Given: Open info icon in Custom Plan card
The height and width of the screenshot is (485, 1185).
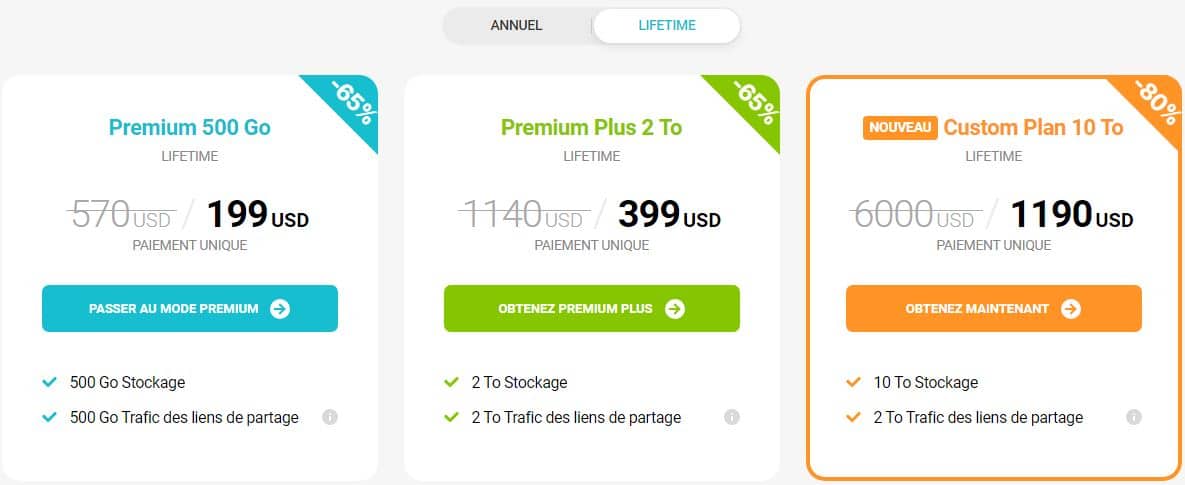Looking at the screenshot, I should click(1134, 417).
